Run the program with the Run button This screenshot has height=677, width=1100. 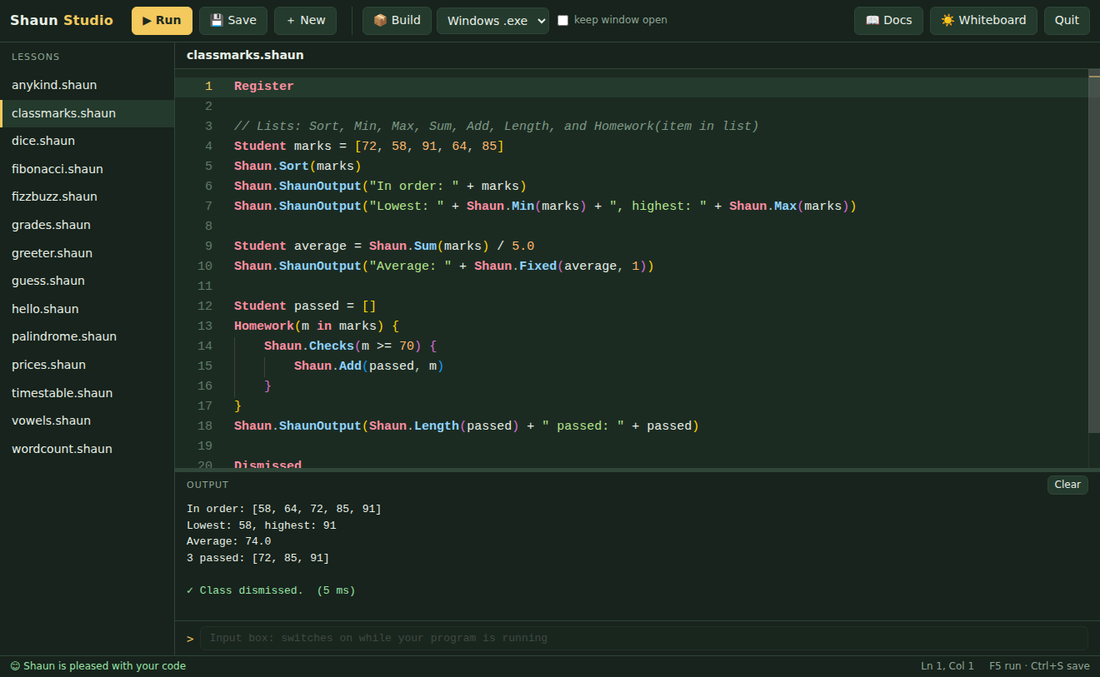pyautogui.click(x=161, y=20)
